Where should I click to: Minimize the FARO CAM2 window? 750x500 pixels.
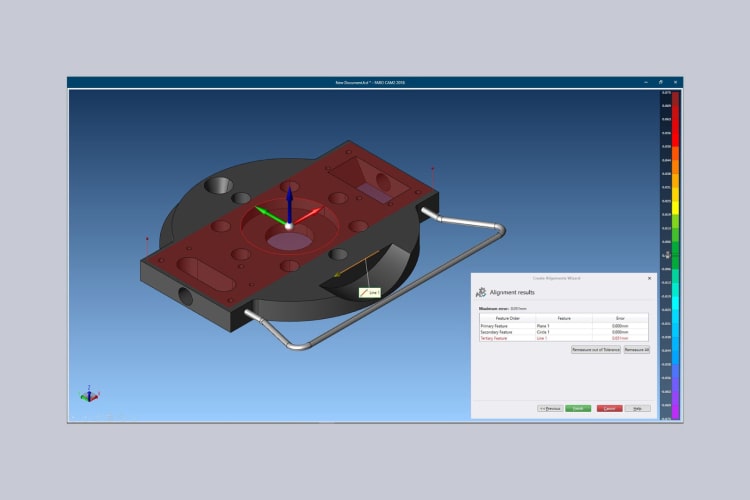(x=646, y=82)
